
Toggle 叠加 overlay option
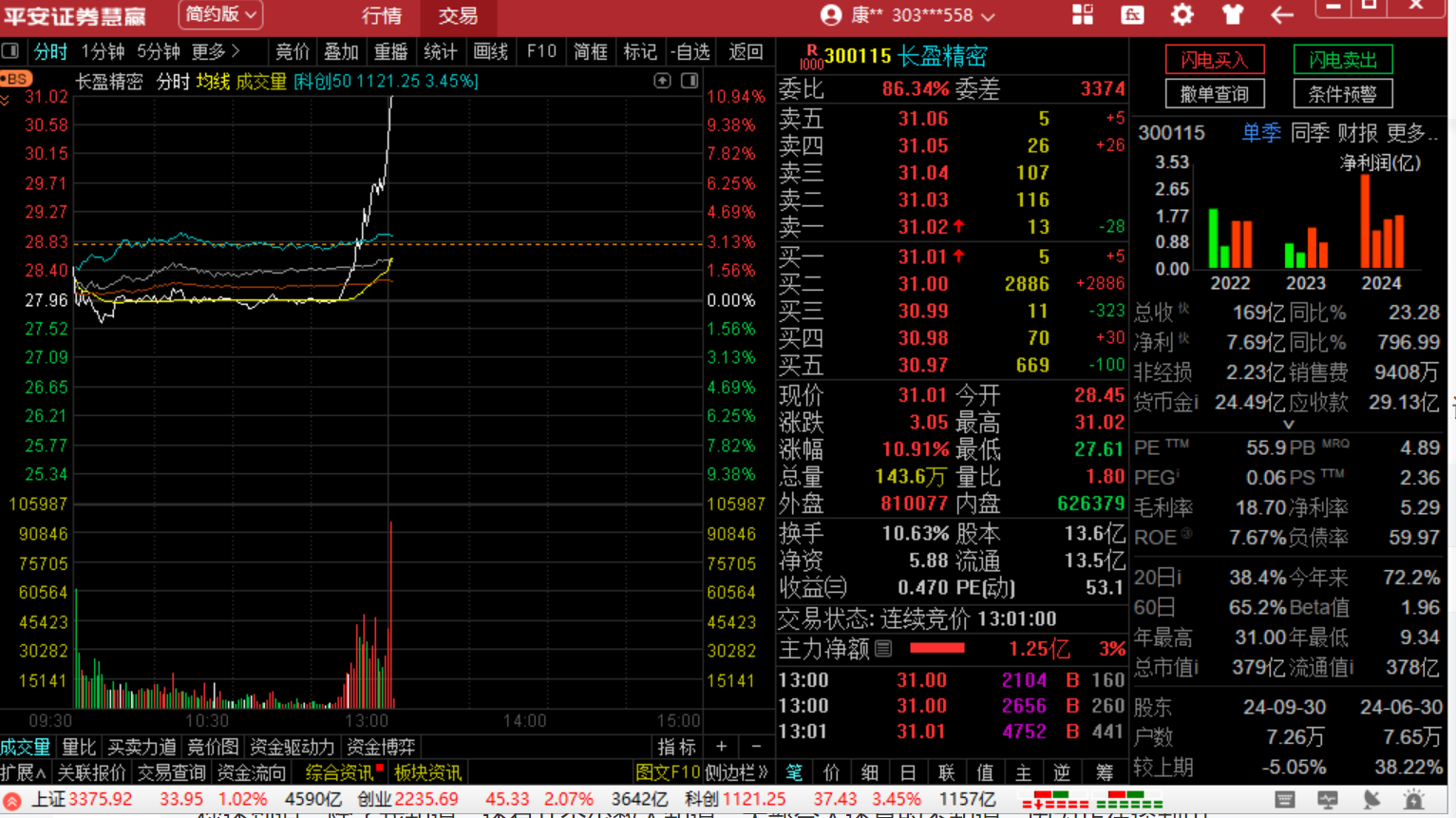click(341, 51)
